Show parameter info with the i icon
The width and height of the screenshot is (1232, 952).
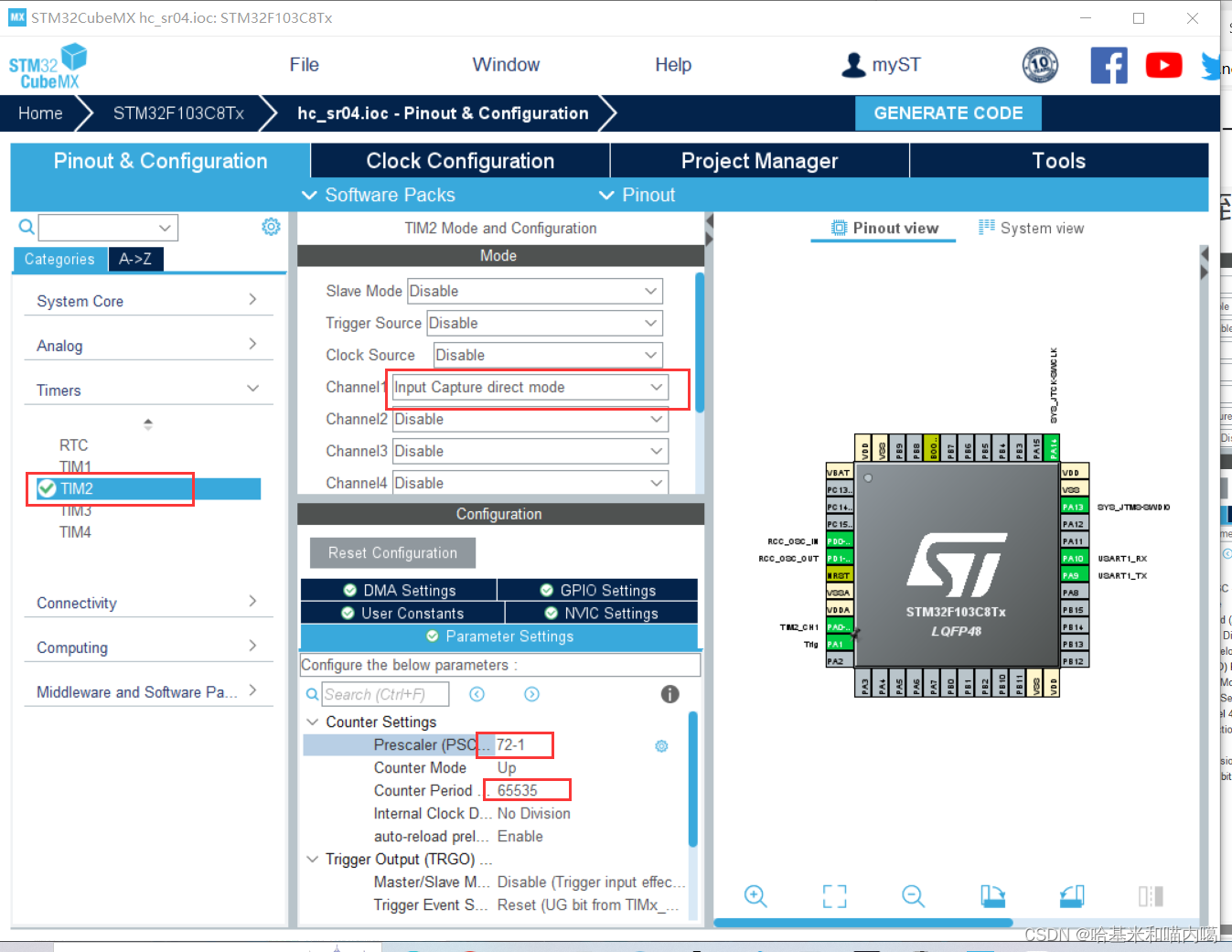pos(670,694)
